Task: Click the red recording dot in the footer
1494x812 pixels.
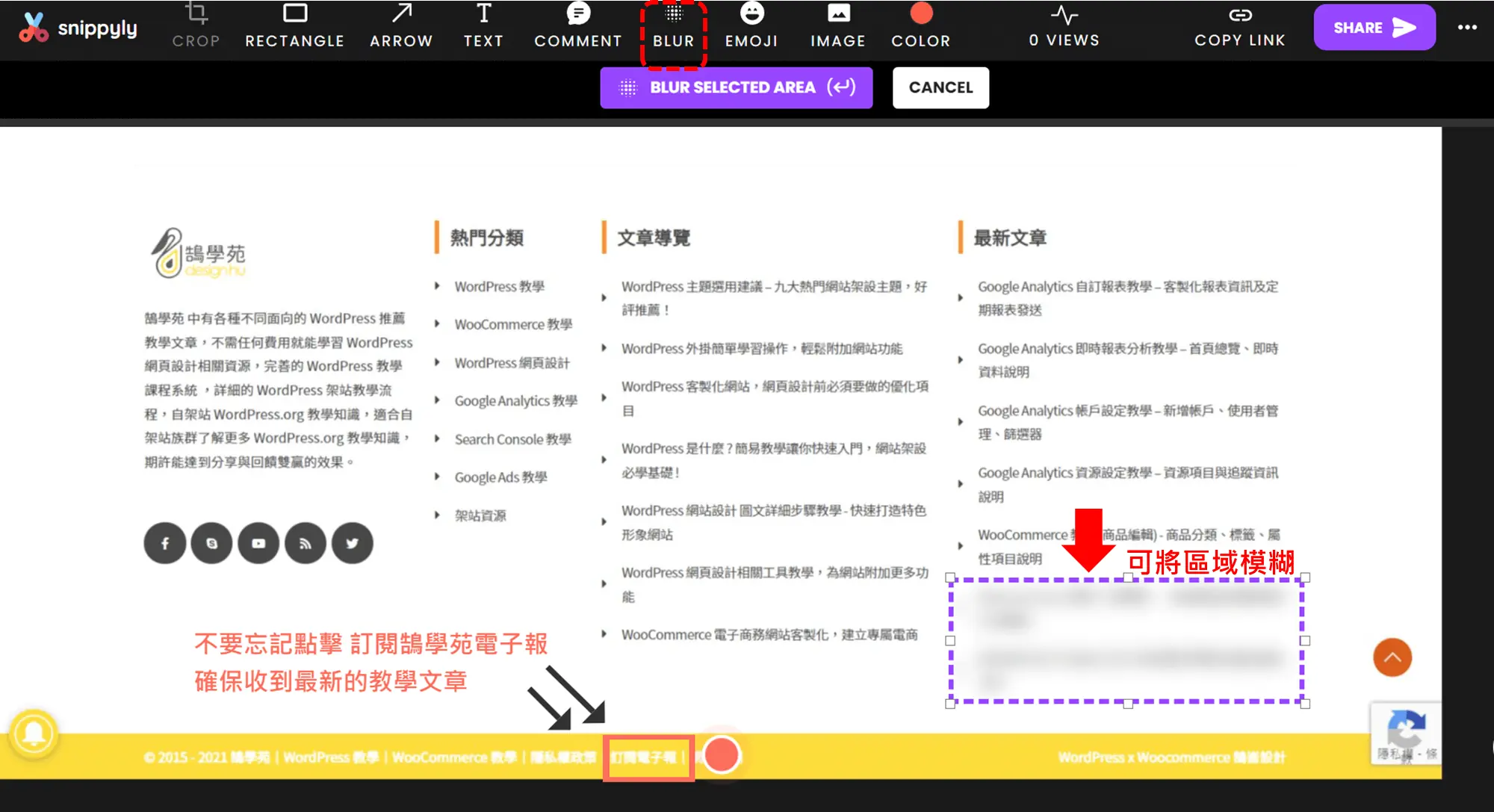Action: point(722,755)
